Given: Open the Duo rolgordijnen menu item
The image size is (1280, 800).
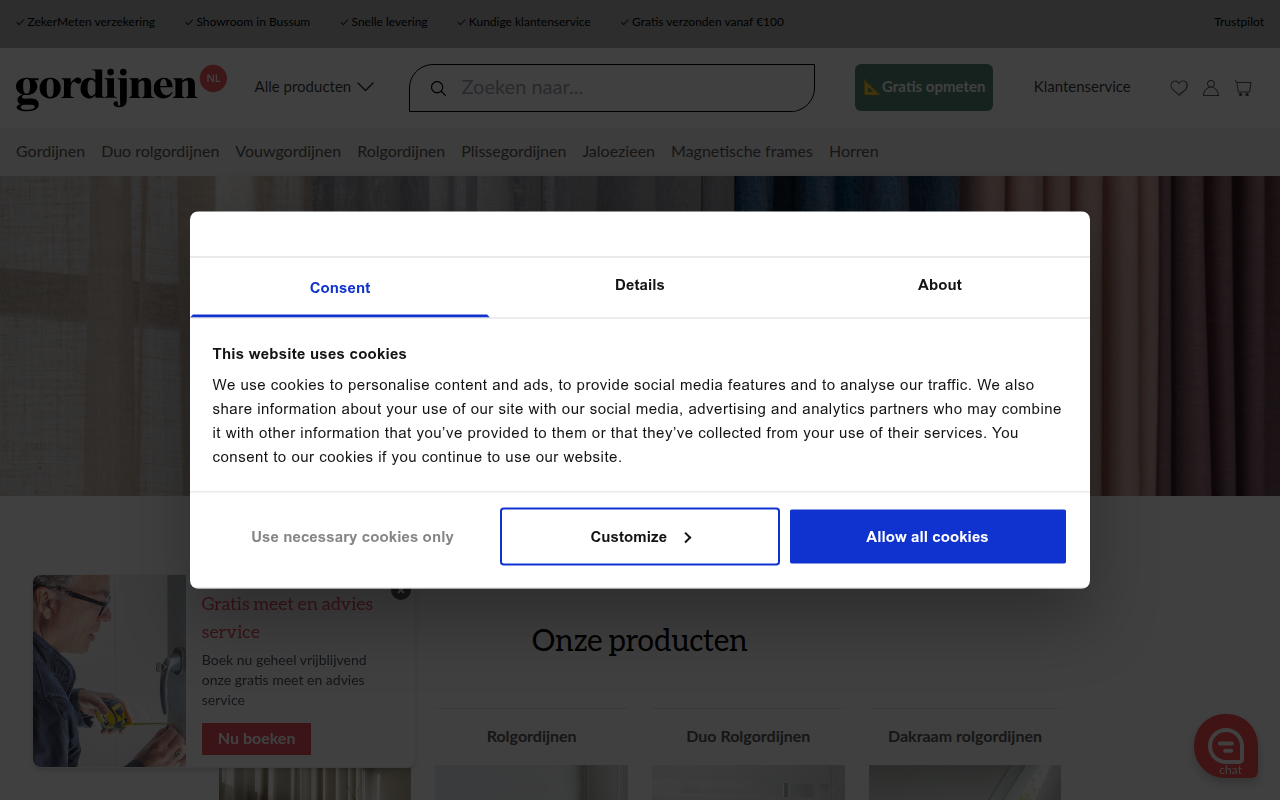Looking at the screenshot, I should click(x=160, y=152).
